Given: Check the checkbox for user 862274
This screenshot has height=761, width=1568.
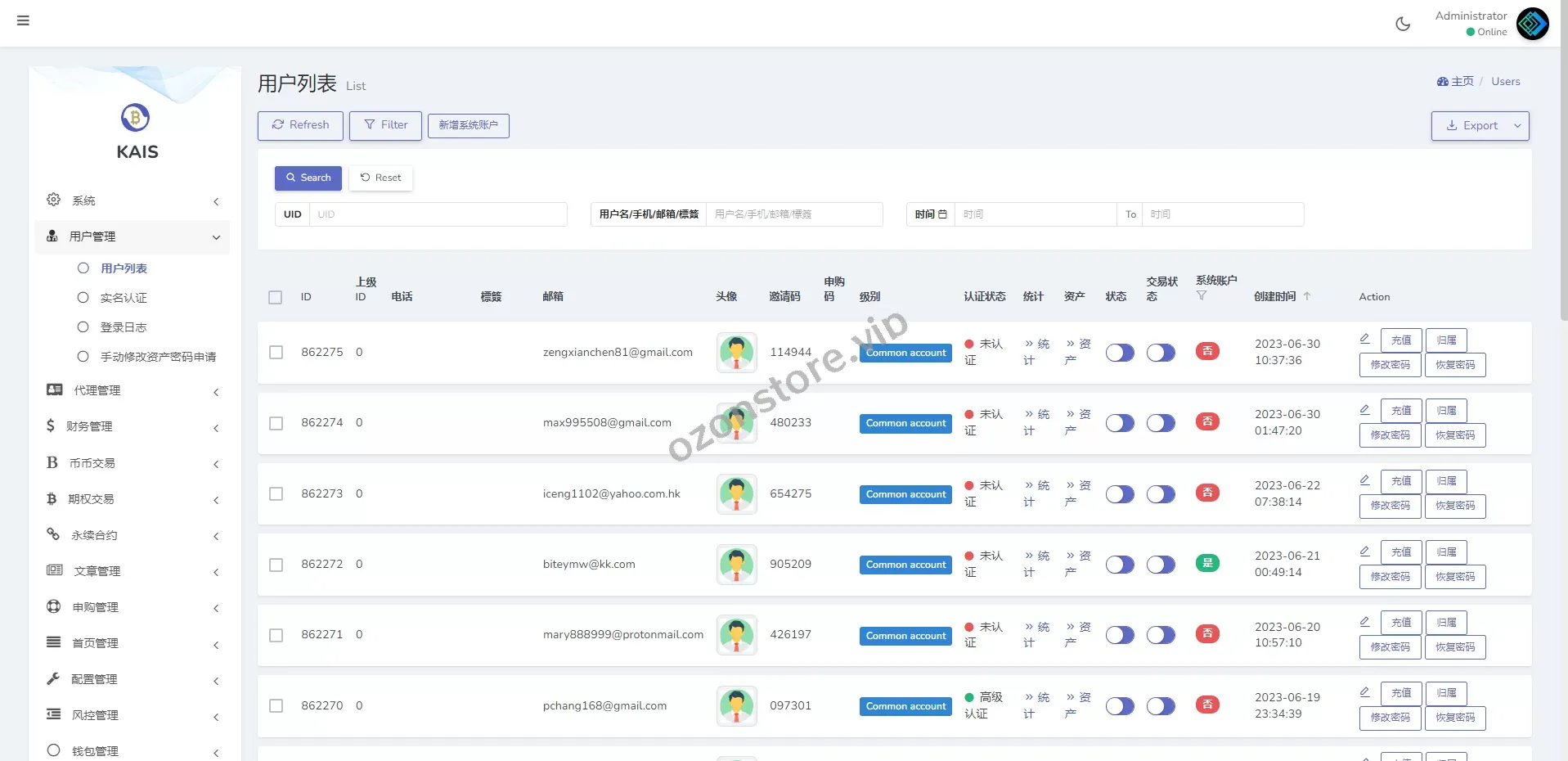Looking at the screenshot, I should 276,423.
